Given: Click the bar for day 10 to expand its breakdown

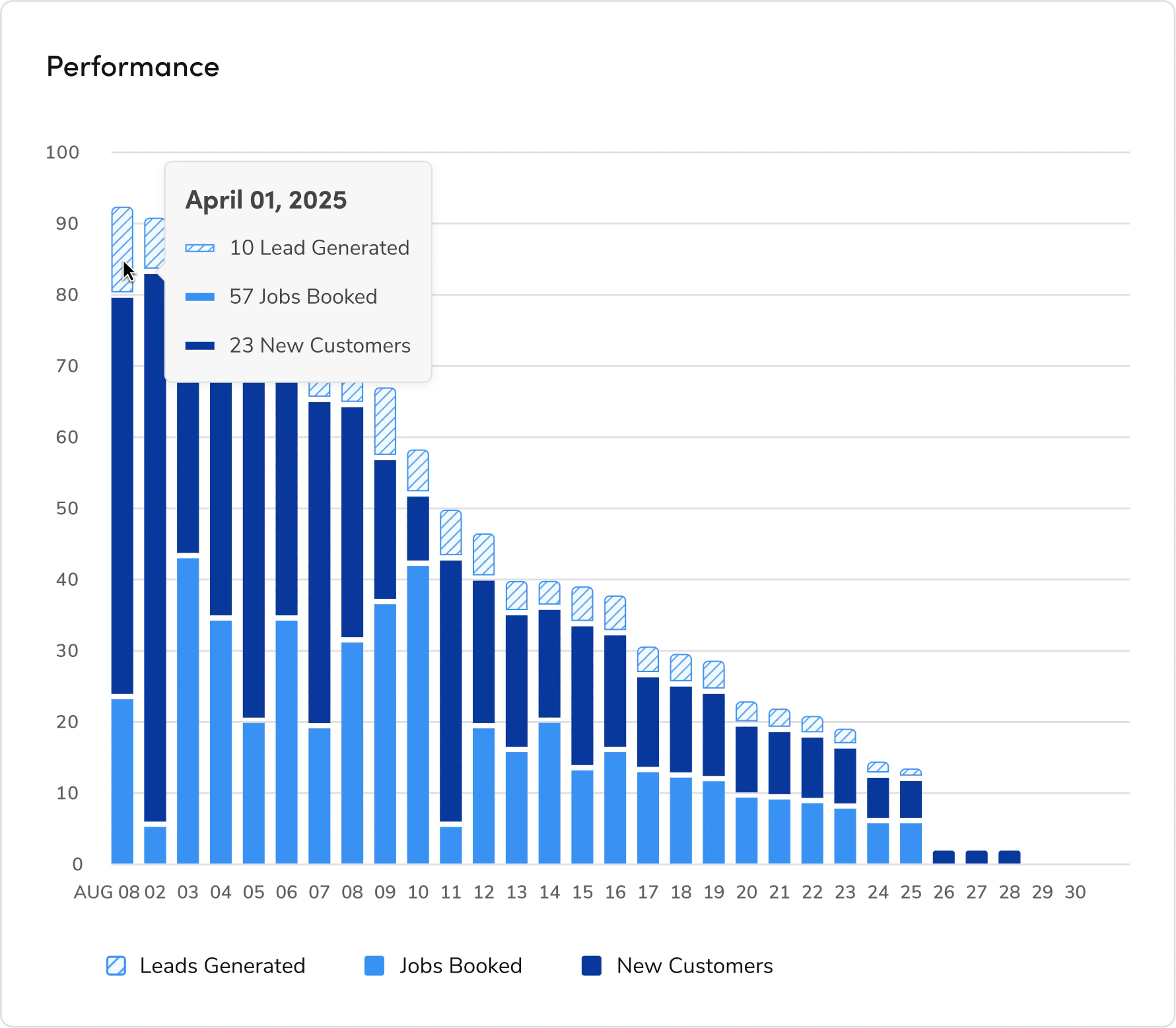Looking at the screenshot, I should coord(418,660).
